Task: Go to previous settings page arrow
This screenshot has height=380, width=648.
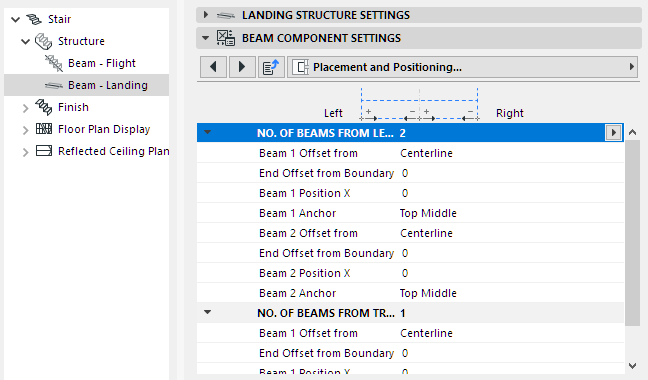Action: point(213,67)
